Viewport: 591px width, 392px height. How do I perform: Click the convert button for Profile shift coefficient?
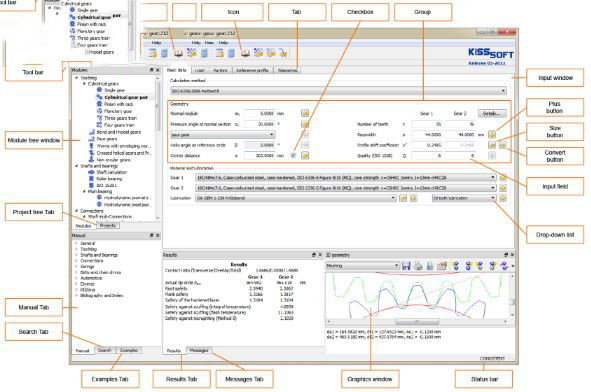502,145
